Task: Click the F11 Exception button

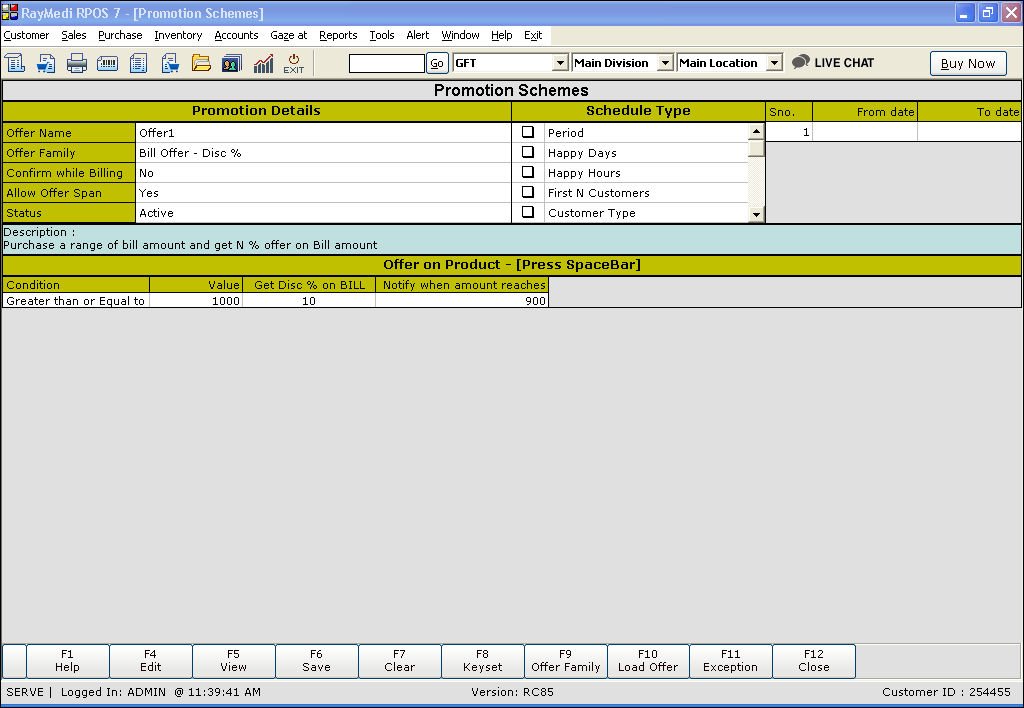Action: (730, 661)
